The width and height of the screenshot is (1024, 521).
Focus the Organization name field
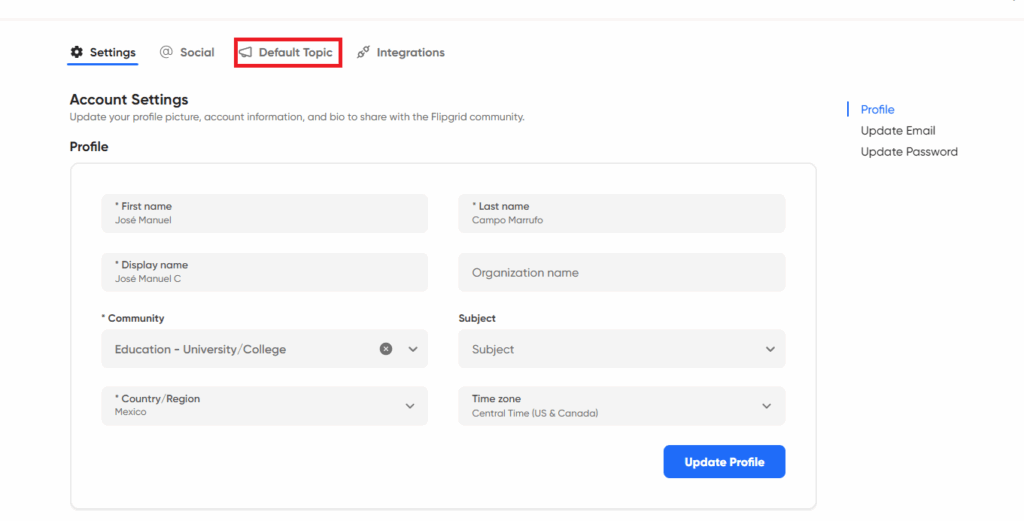pos(621,272)
